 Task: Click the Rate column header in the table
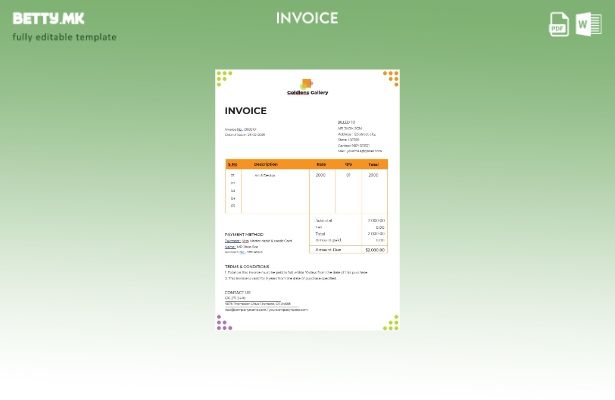point(321,164)
